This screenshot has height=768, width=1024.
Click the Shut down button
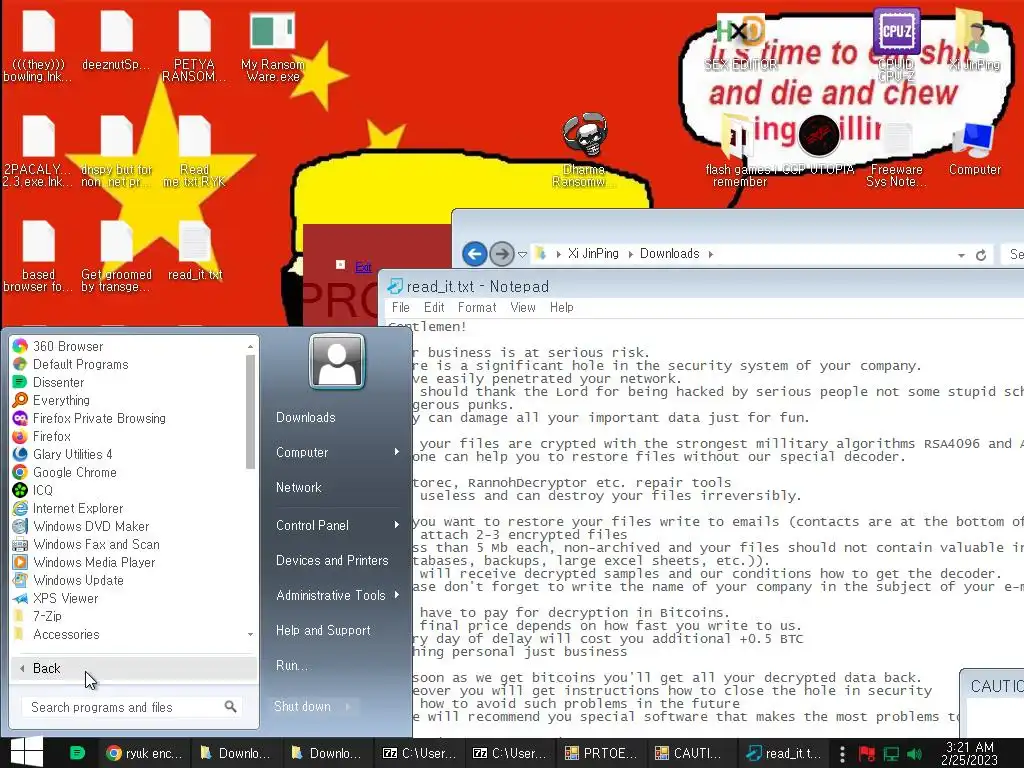coord(302,707)
